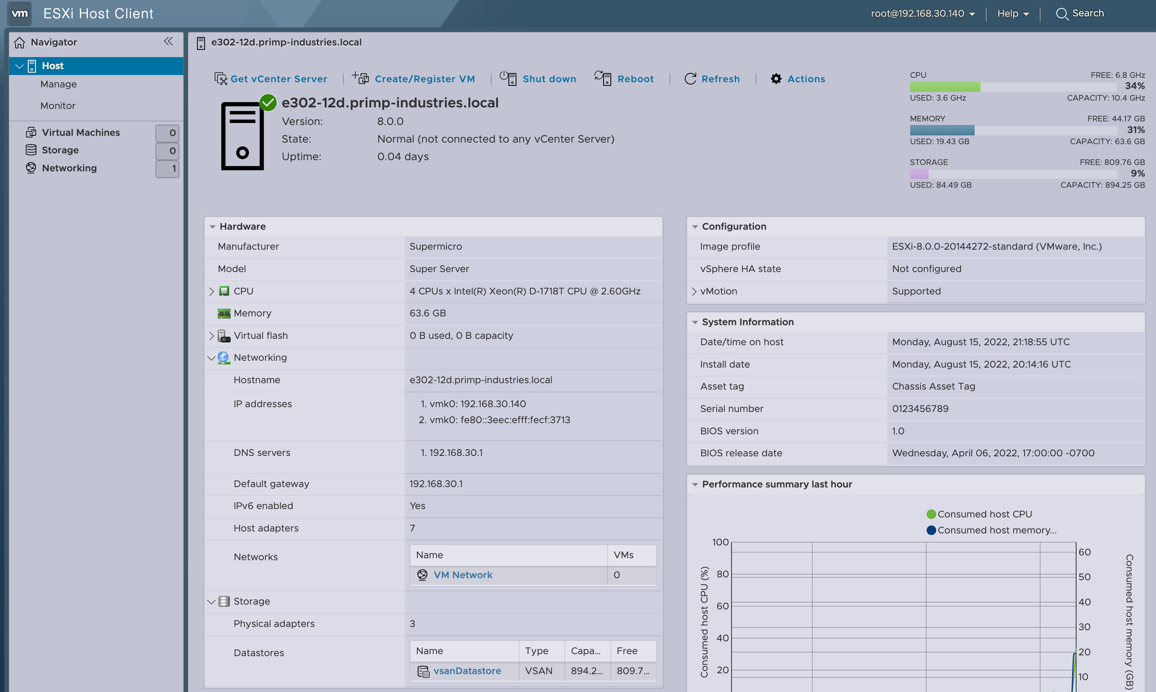
Task: Click the Virtual flash icon in Hardware
Action: pos(224,335)
